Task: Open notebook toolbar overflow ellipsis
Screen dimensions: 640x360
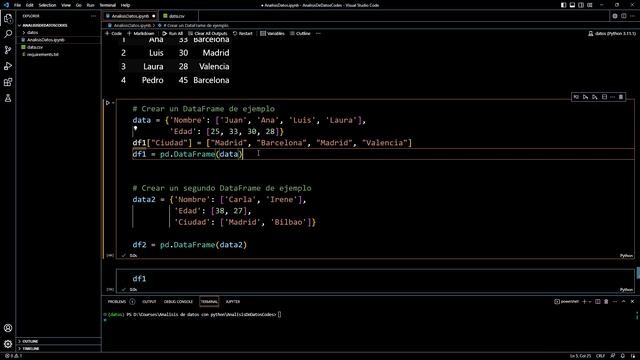Action: (318, 33)
